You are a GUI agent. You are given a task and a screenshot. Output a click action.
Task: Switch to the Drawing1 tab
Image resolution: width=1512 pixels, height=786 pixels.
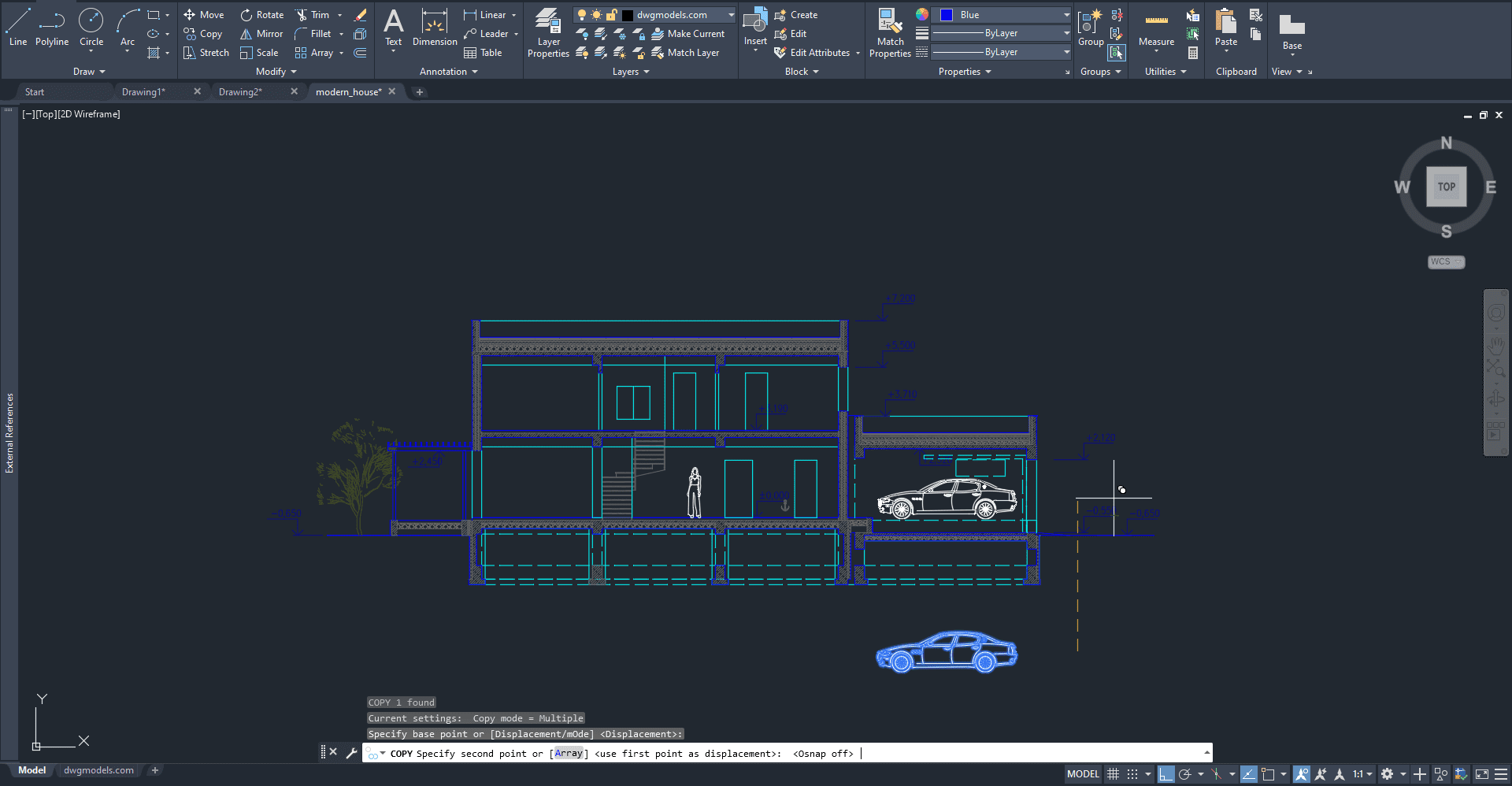(144, 91)
